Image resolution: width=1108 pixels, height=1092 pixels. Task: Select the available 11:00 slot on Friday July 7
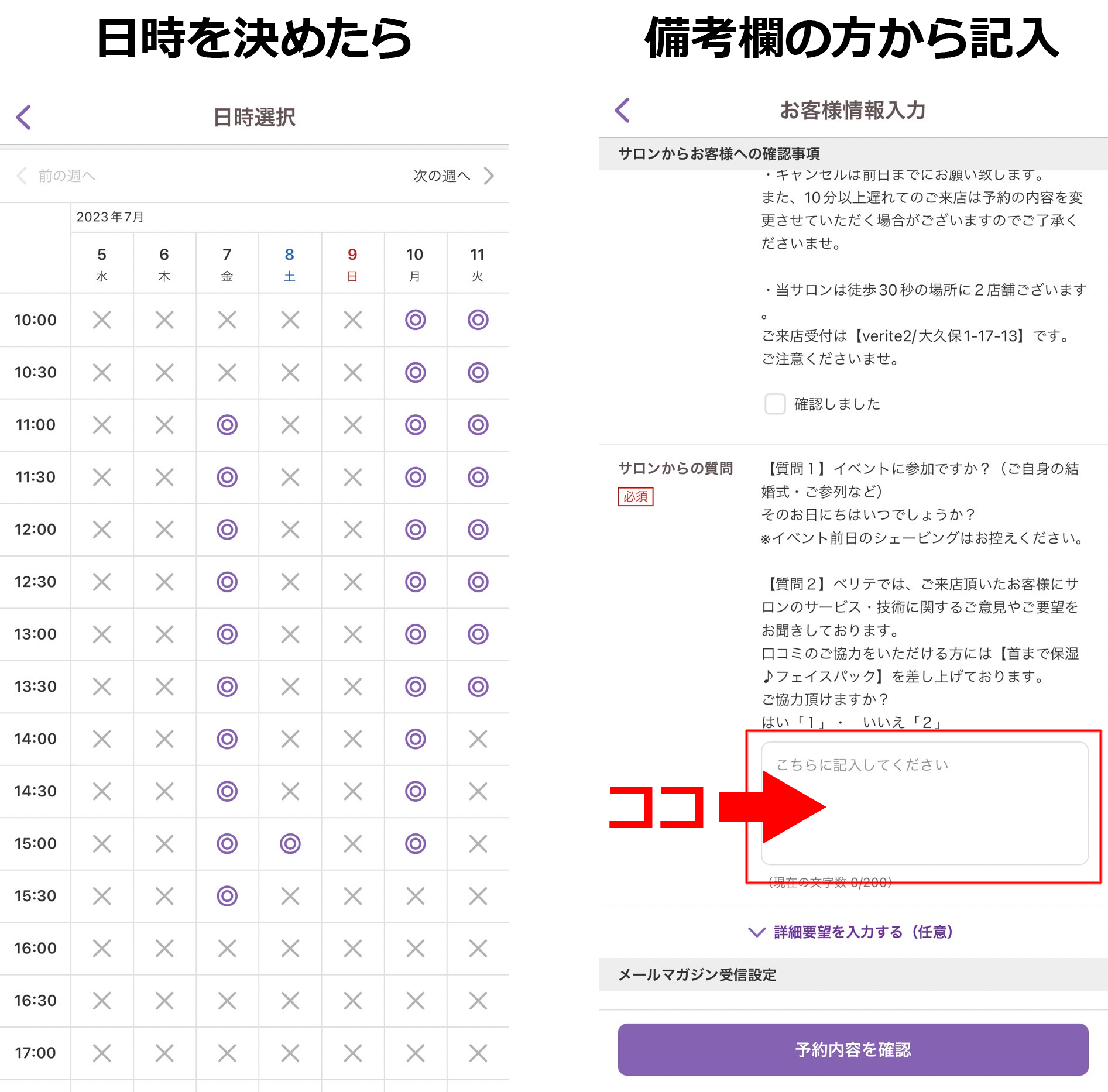[x=227, y=425]
